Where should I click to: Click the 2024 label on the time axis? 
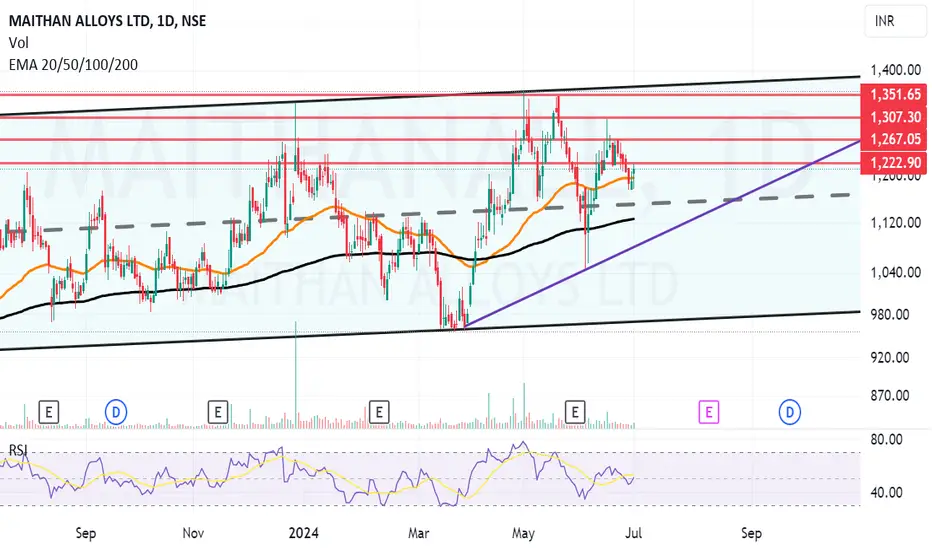tap(303, 533)
